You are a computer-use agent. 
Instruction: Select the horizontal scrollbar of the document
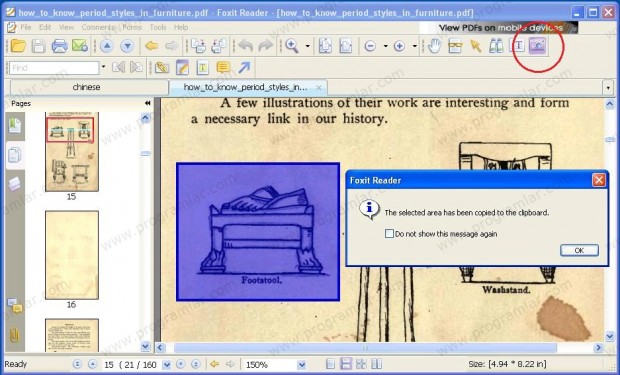click(x=365, y=348)
